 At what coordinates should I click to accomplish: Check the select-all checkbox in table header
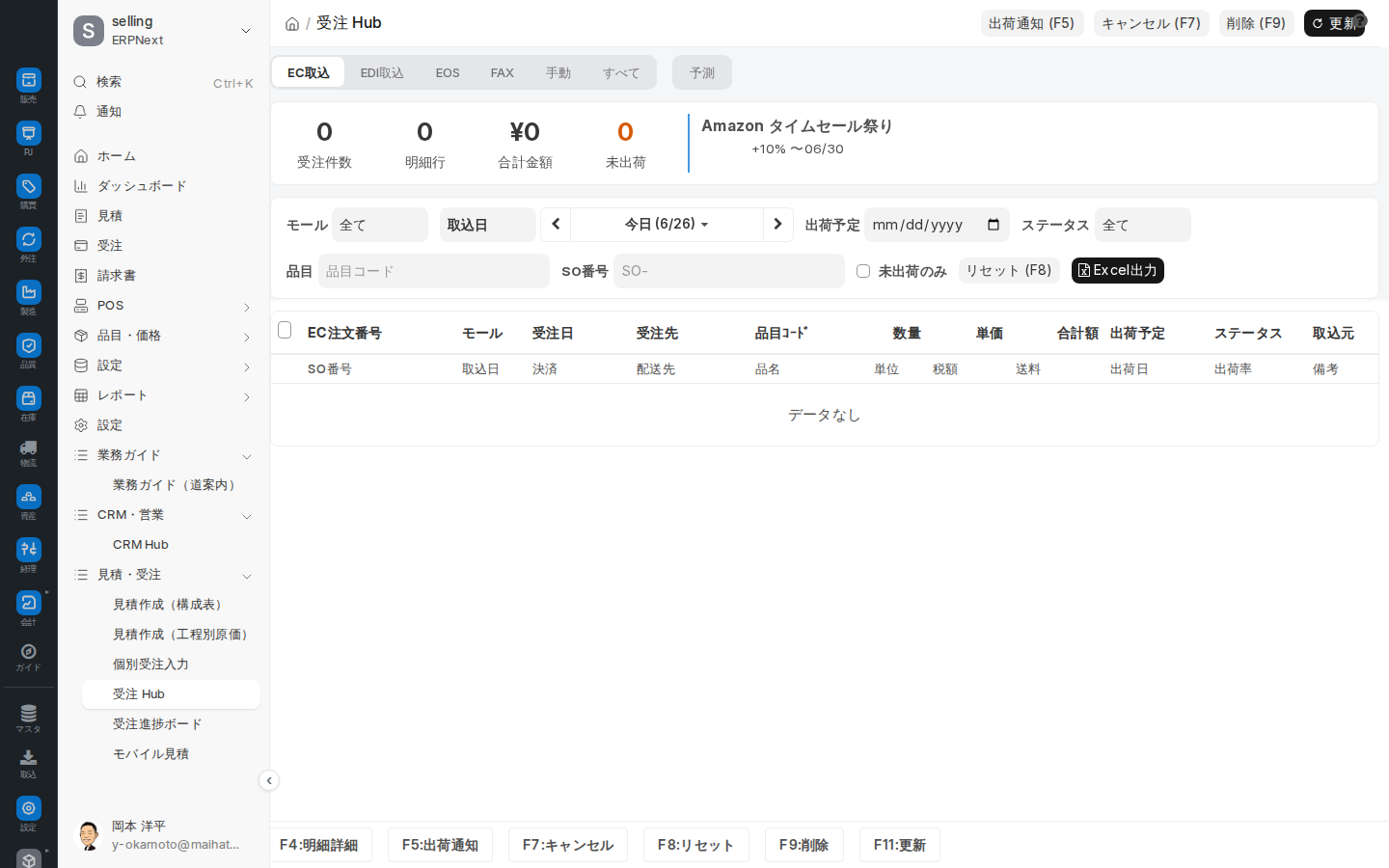285,331
